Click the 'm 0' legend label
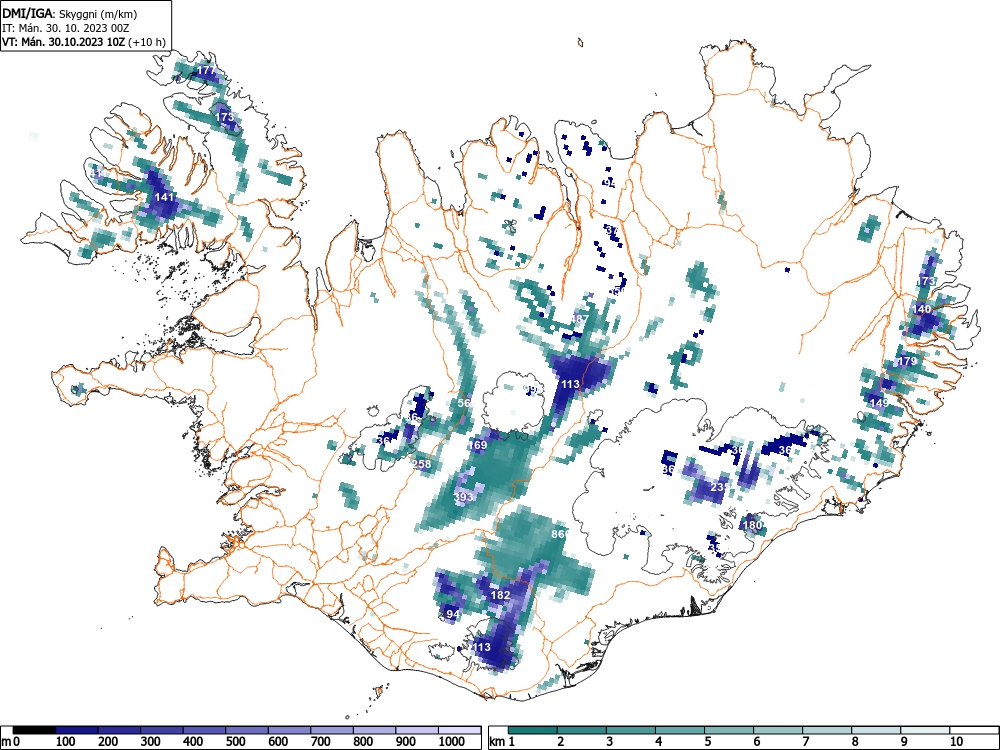The image size is (1000, 750). point(11,742)
